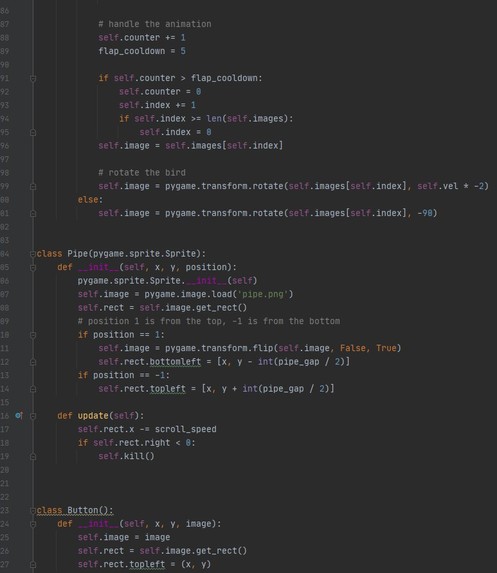This screenshot has height=573, width=497.
Task: Click the 'pipe.png' string literal
Action: pyautogui.click(x=263, y=295)
